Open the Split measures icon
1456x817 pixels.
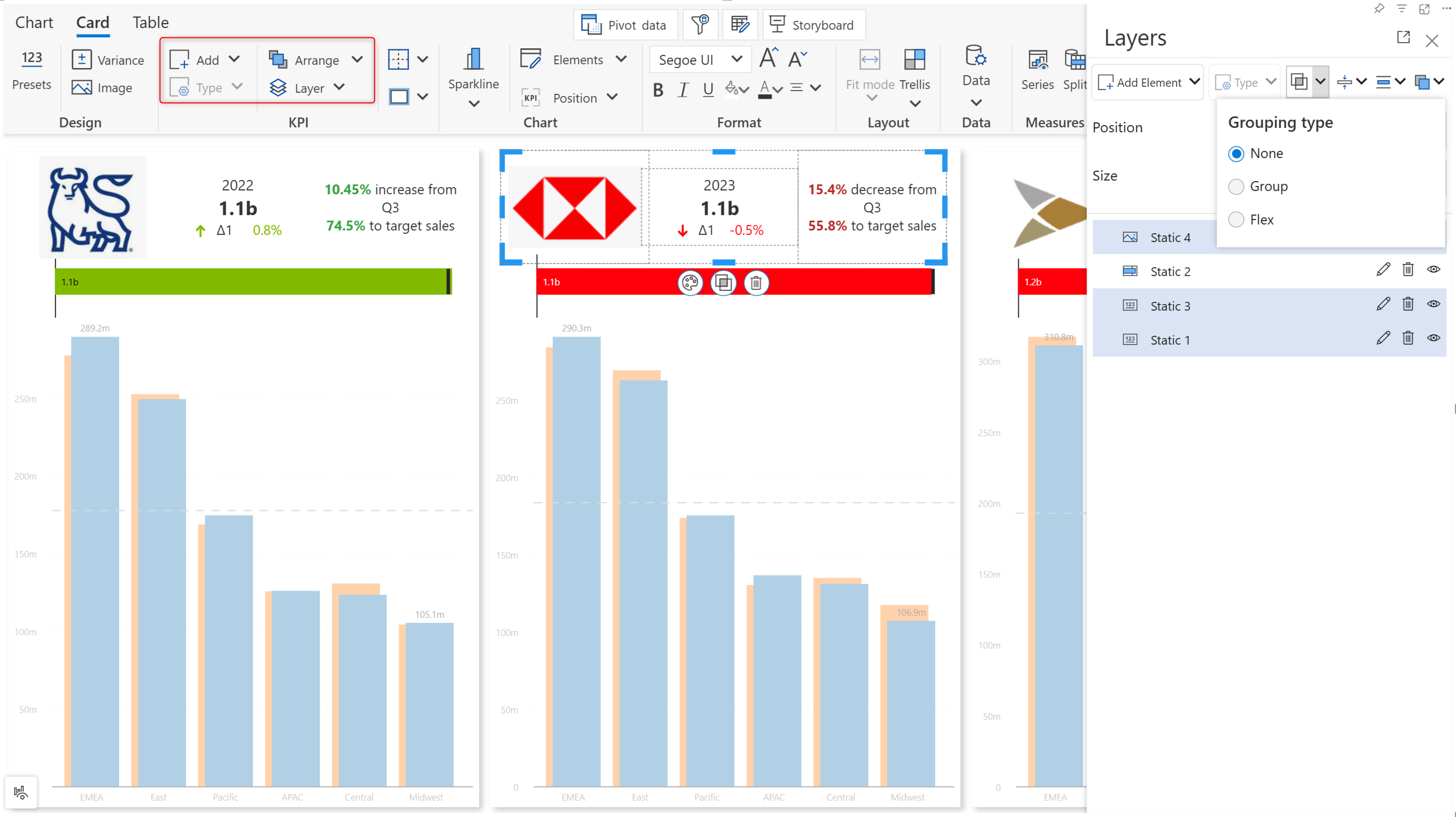click(x=1074, y=70)
